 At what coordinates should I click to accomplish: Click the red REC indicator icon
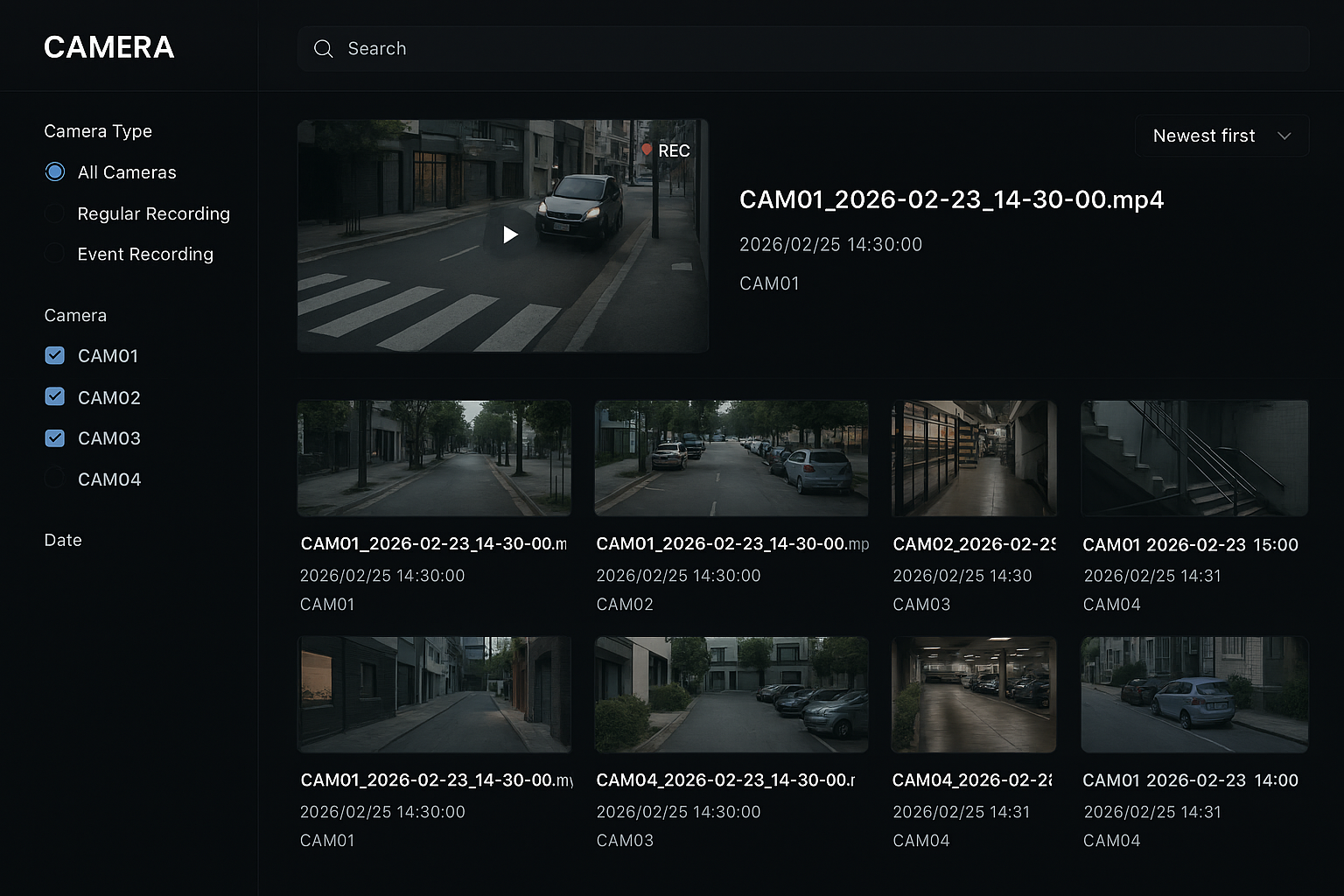(x=647, y=150)
